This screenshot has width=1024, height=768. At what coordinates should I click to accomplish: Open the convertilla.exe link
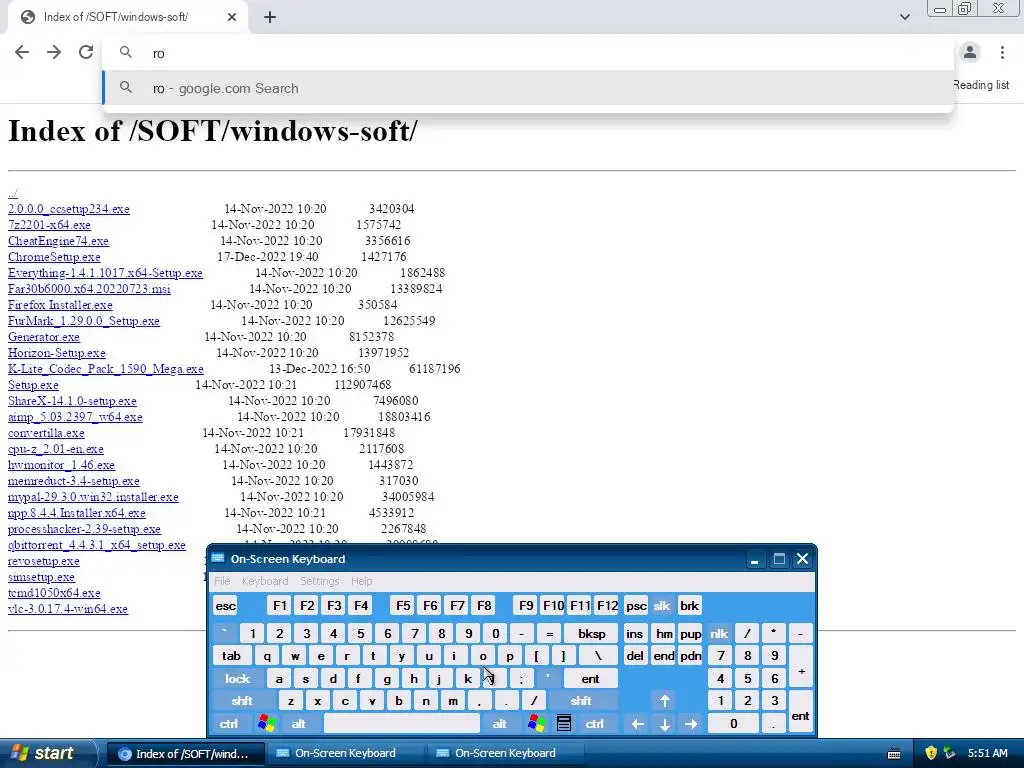[x=46, y=433]
